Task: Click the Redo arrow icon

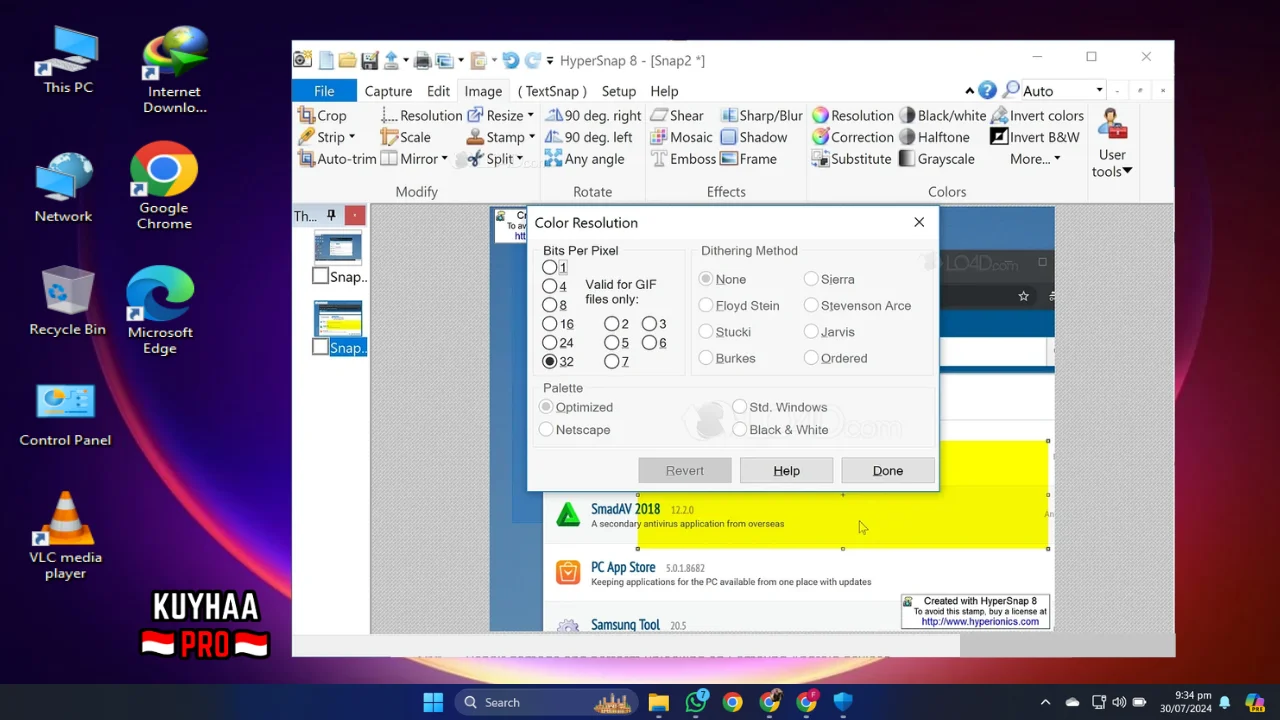Action: 533,60
